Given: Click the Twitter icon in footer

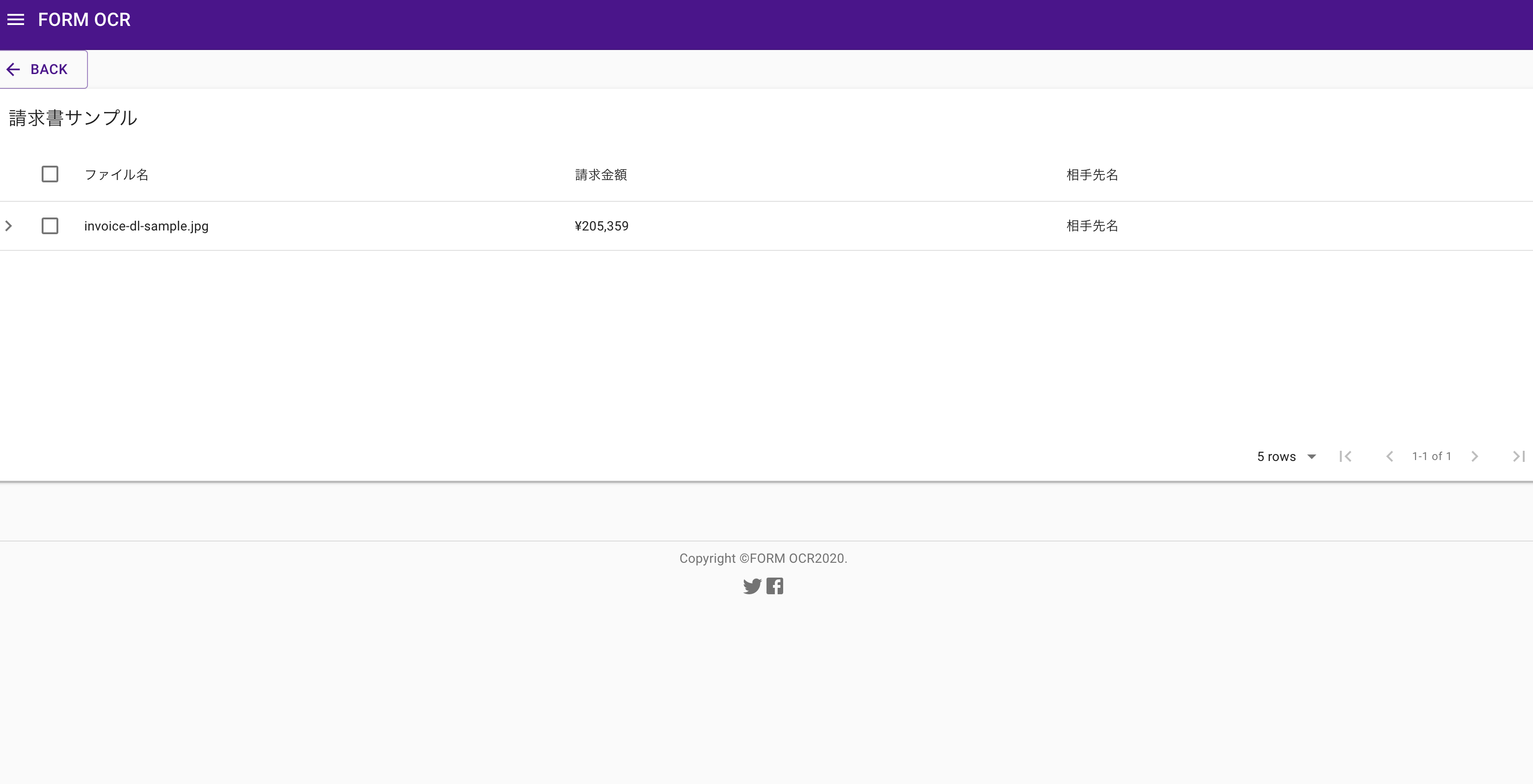Looking at the screenshot, I should 752,586.
